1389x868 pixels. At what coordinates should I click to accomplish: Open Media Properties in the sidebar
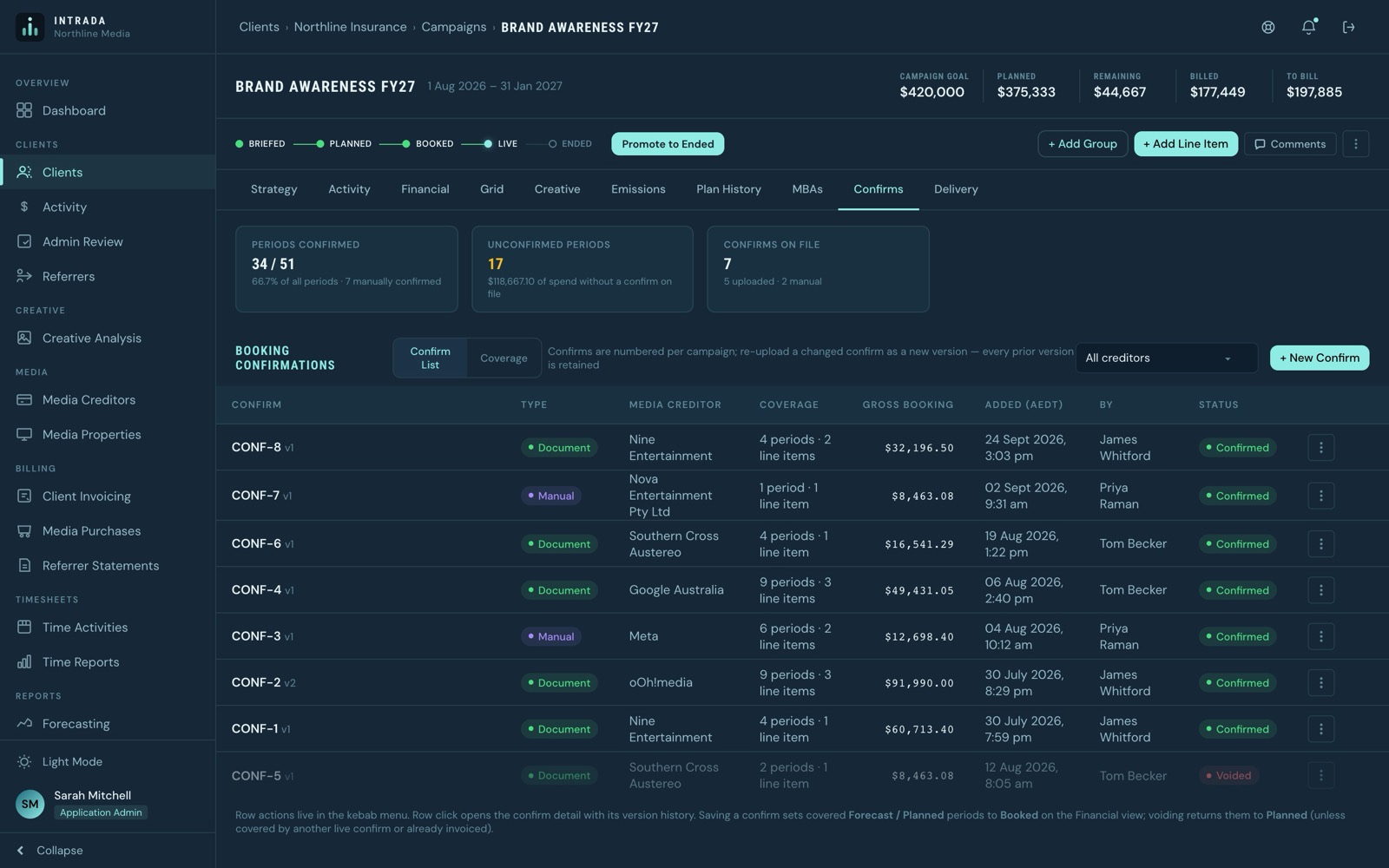tap(108, 434)
